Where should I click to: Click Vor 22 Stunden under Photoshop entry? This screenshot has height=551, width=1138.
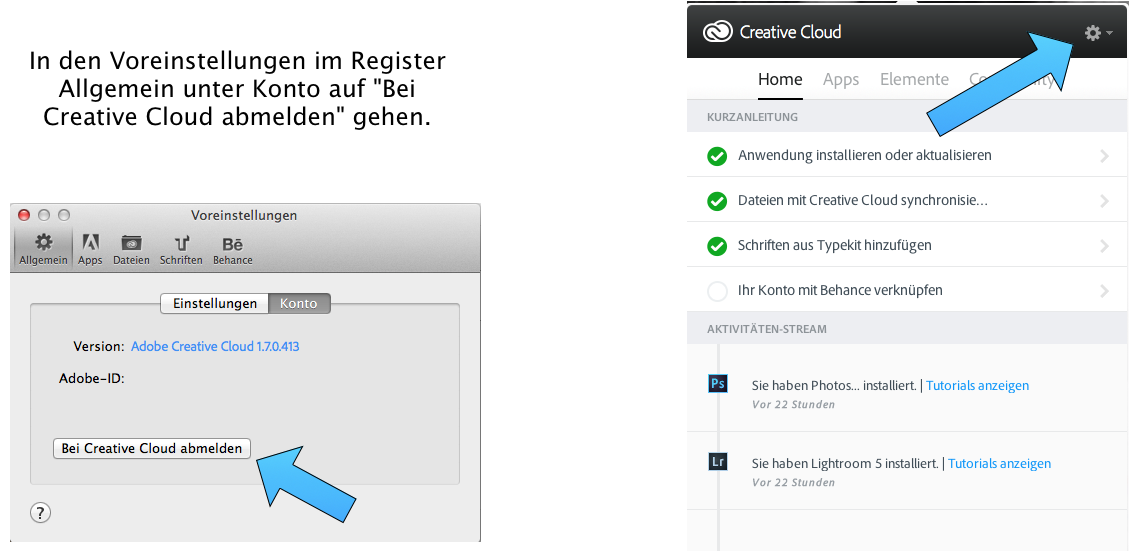click(793, 404)
